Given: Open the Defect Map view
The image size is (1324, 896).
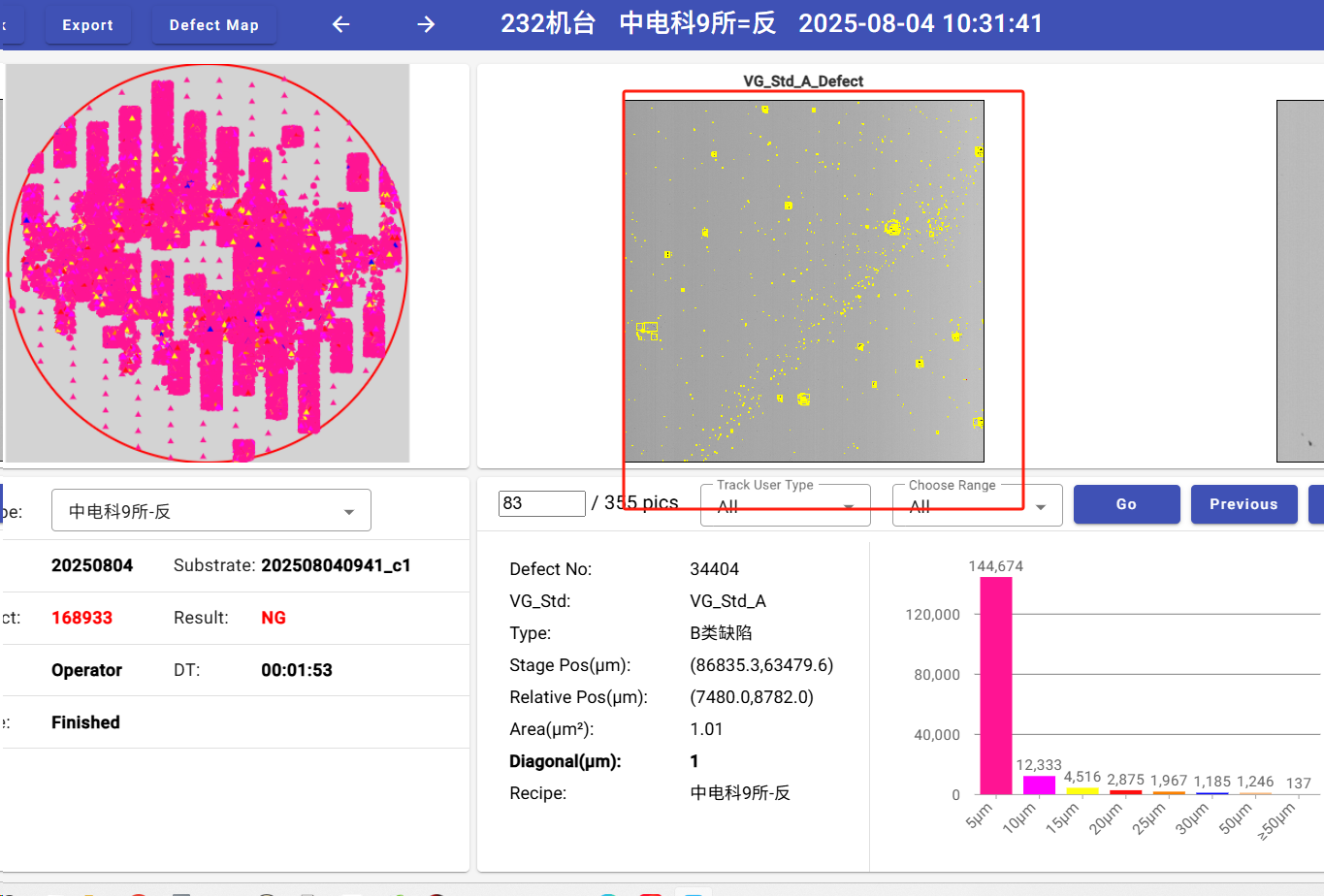Looking at the screenshot, I should click(213, 25).
